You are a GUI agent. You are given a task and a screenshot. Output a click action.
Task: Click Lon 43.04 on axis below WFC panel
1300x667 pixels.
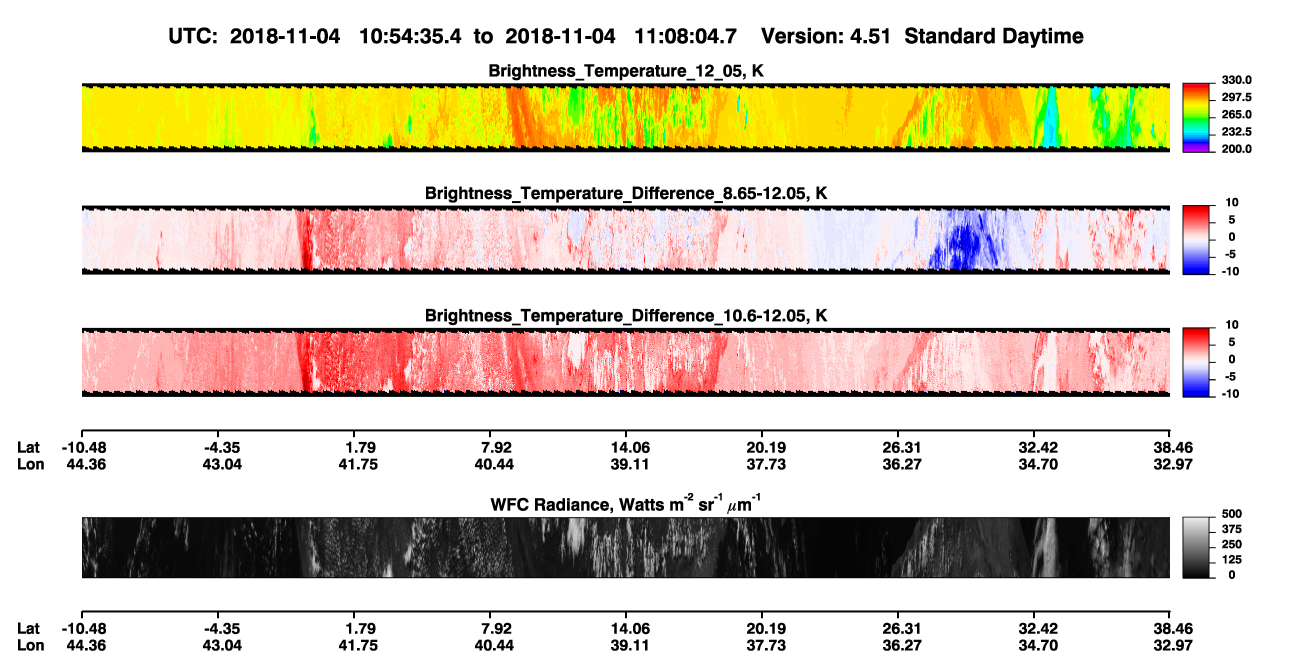[x=222, y=646]
